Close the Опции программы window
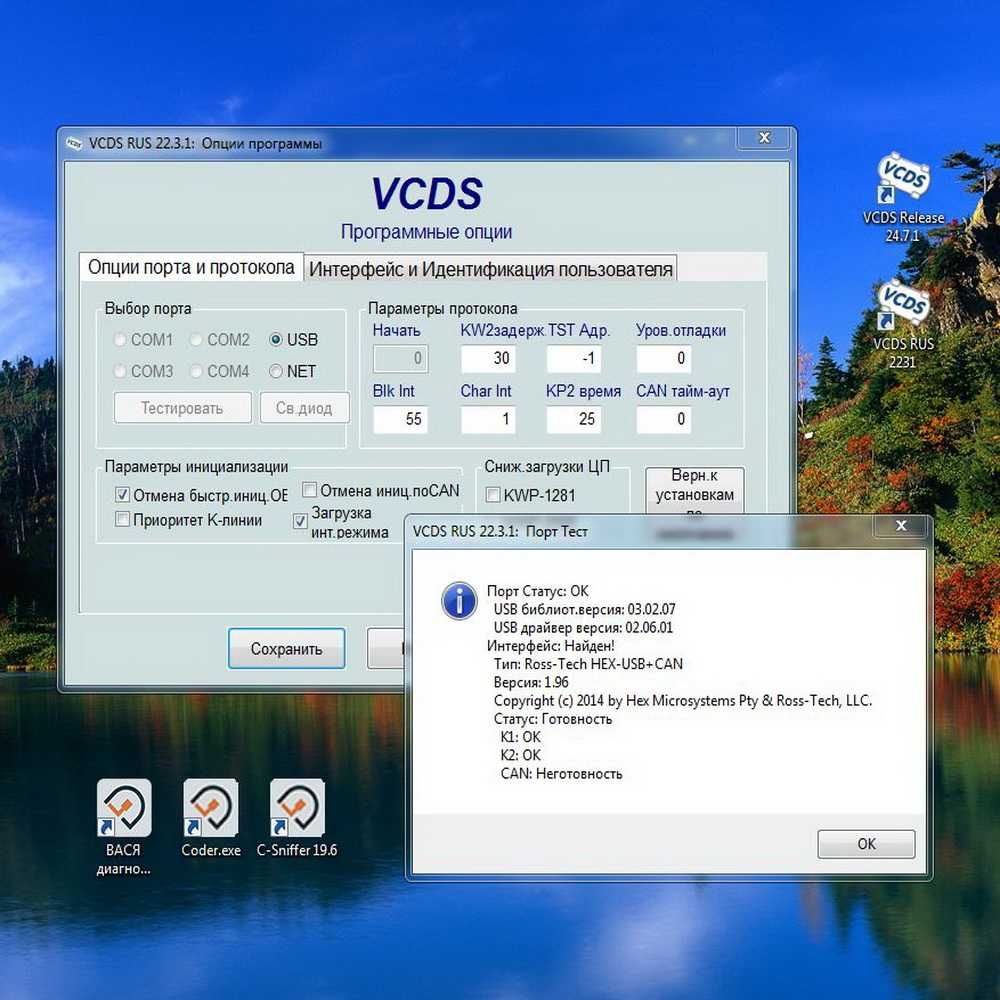The width and height of the screenshot is (1000, 1000). tap(764, 137)
